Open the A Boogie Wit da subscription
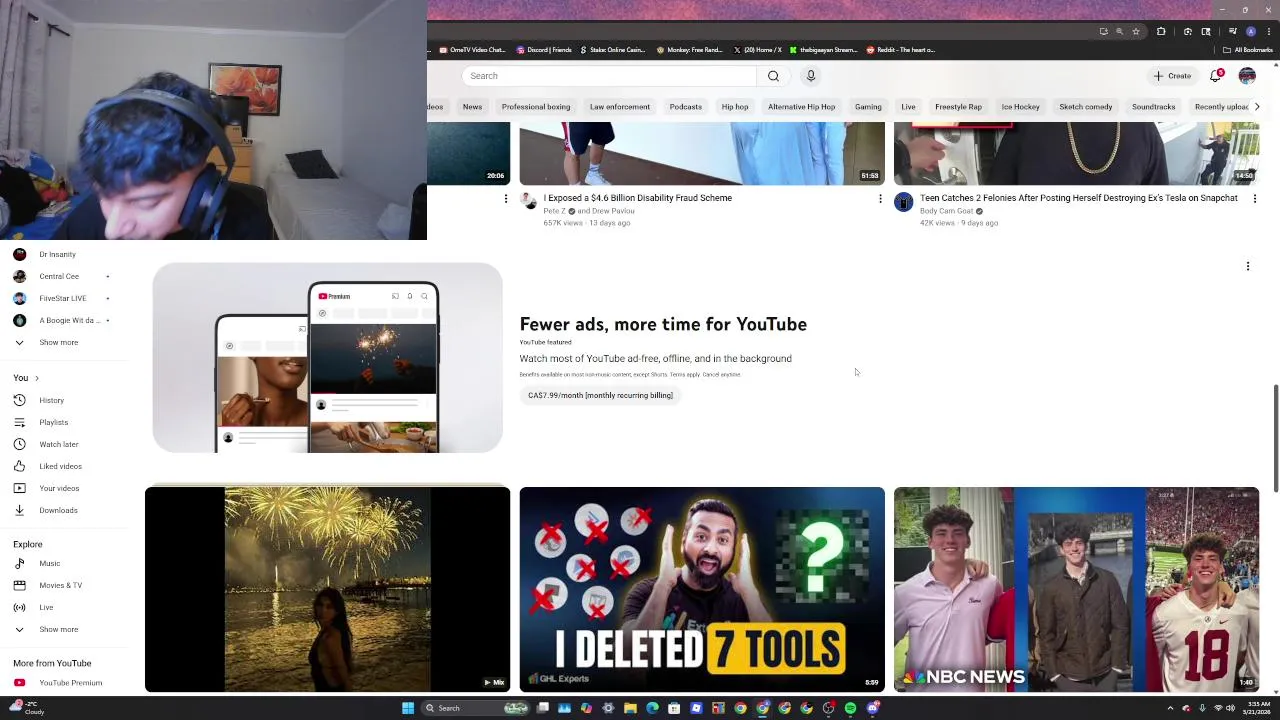 coord(64,320)
